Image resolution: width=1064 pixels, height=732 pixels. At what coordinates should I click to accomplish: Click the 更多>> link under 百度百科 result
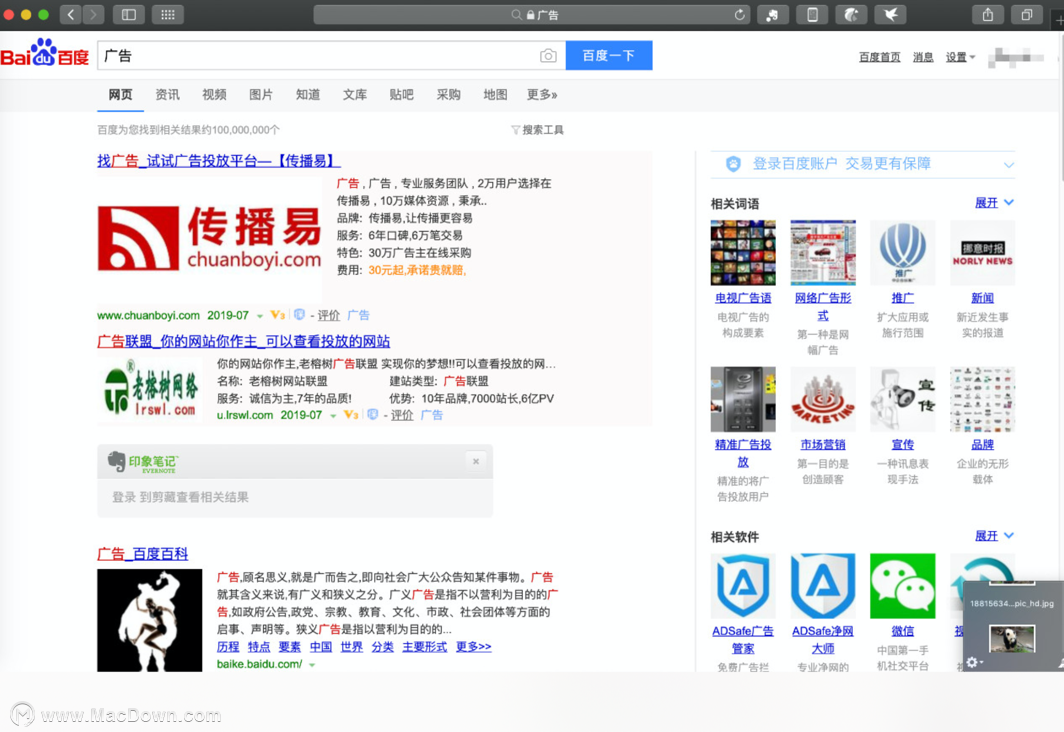click(x=474, y=647)
